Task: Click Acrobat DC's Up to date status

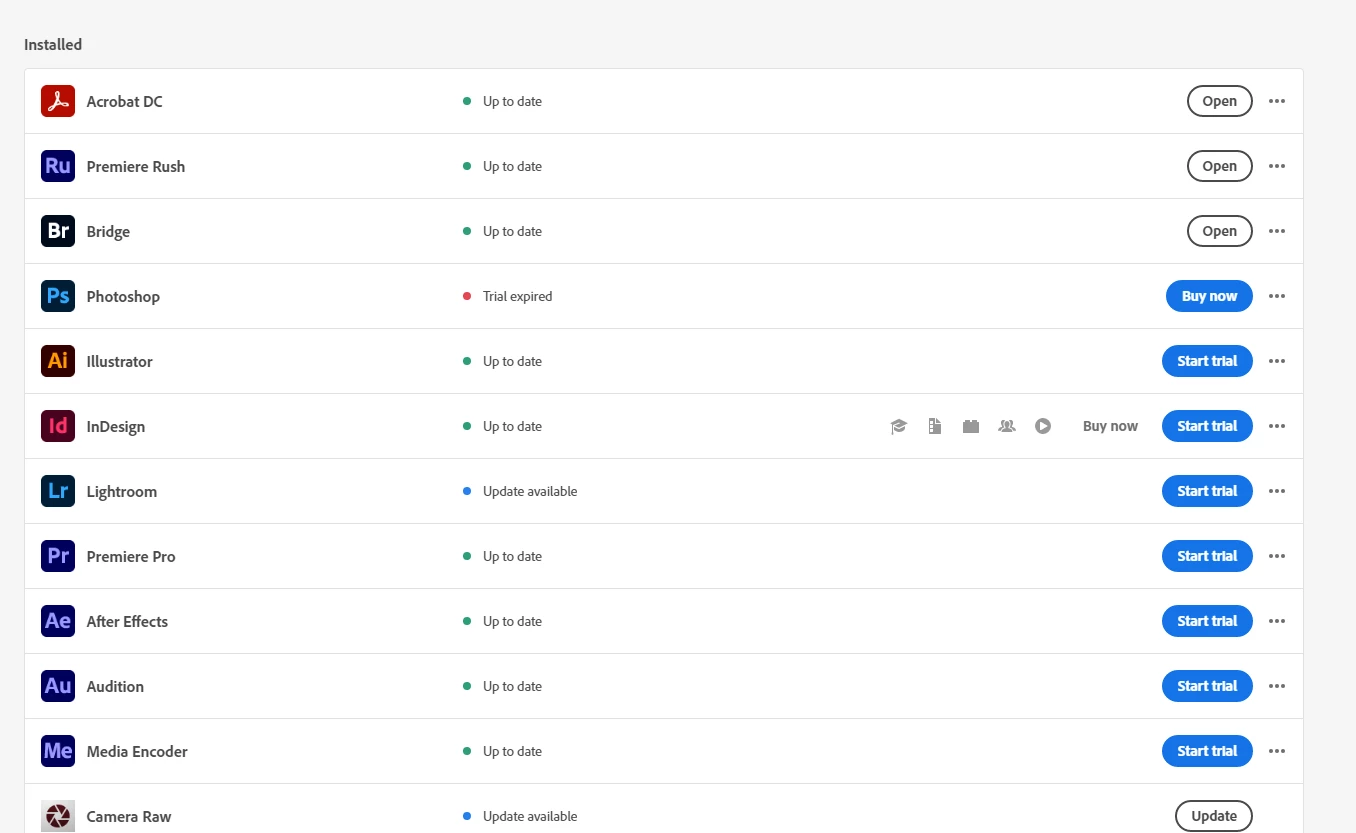Action: pos(512,101)
